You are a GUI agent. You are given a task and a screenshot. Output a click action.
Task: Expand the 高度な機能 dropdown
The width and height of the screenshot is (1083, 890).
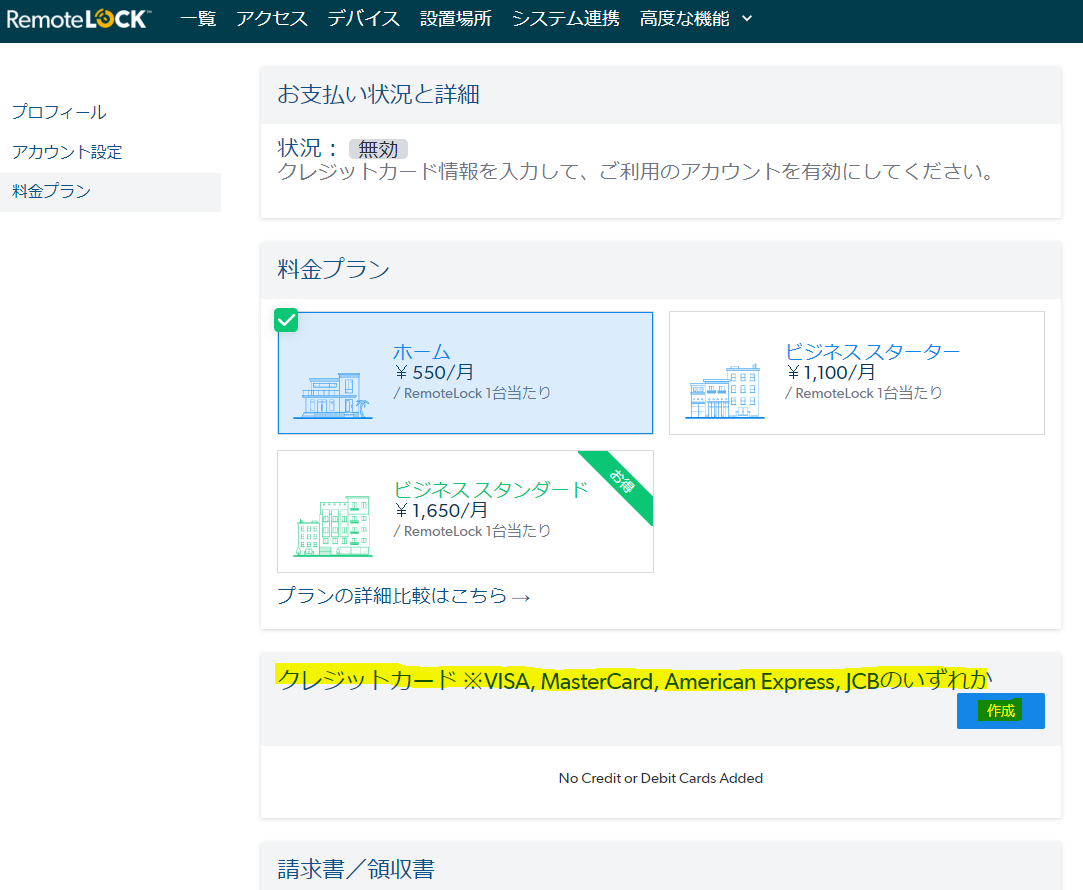pyautogui.click(x=696, y=19)
